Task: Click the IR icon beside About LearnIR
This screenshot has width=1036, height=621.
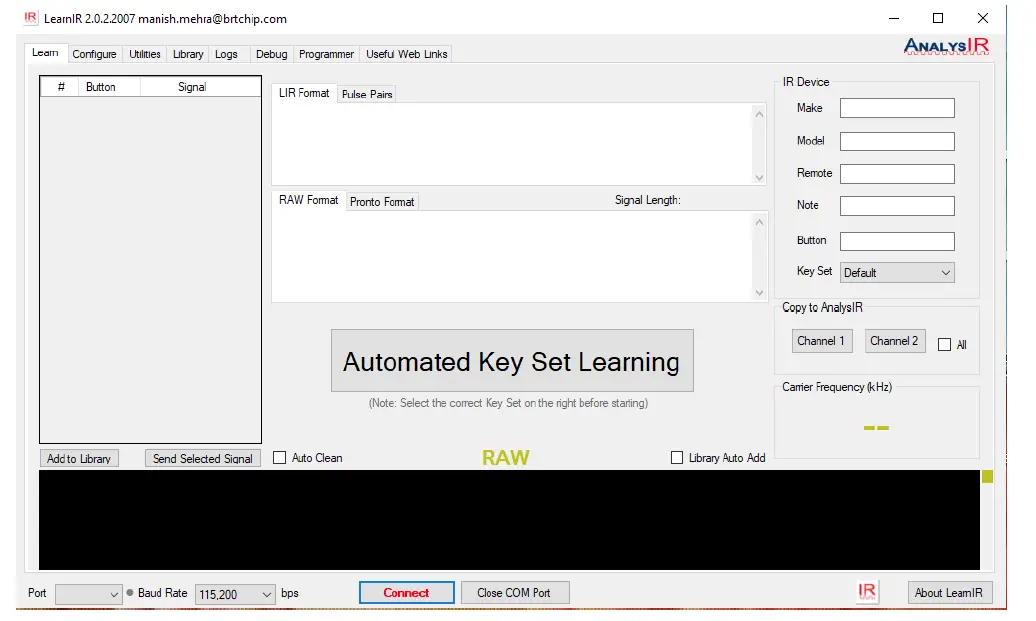Action: point(867,591)
